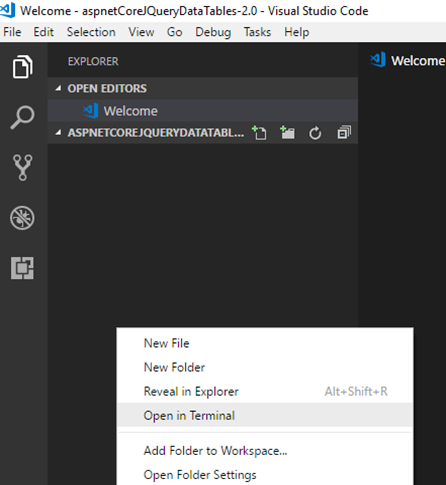Open the Source Control view

pos(23,168)
